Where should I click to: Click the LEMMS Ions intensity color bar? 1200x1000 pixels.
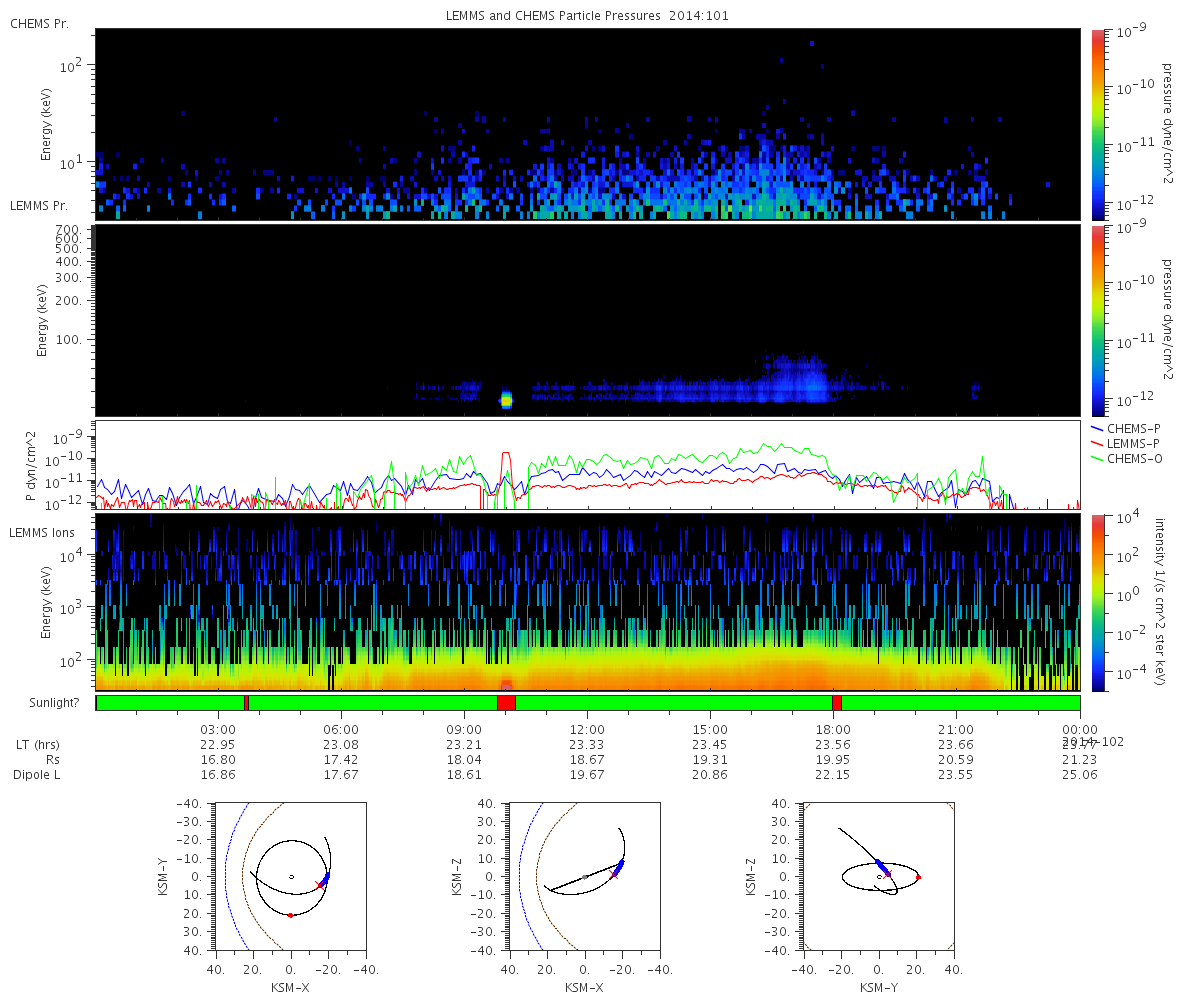coord(1098,602)
